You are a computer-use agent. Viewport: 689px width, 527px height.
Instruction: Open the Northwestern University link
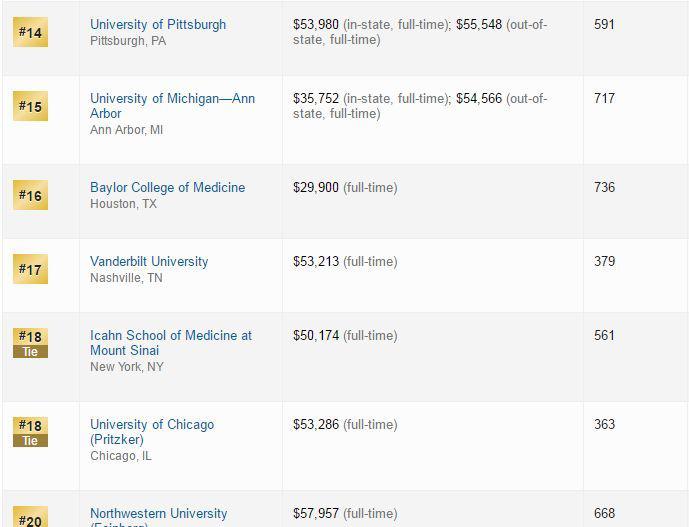[x=158, y=513]
